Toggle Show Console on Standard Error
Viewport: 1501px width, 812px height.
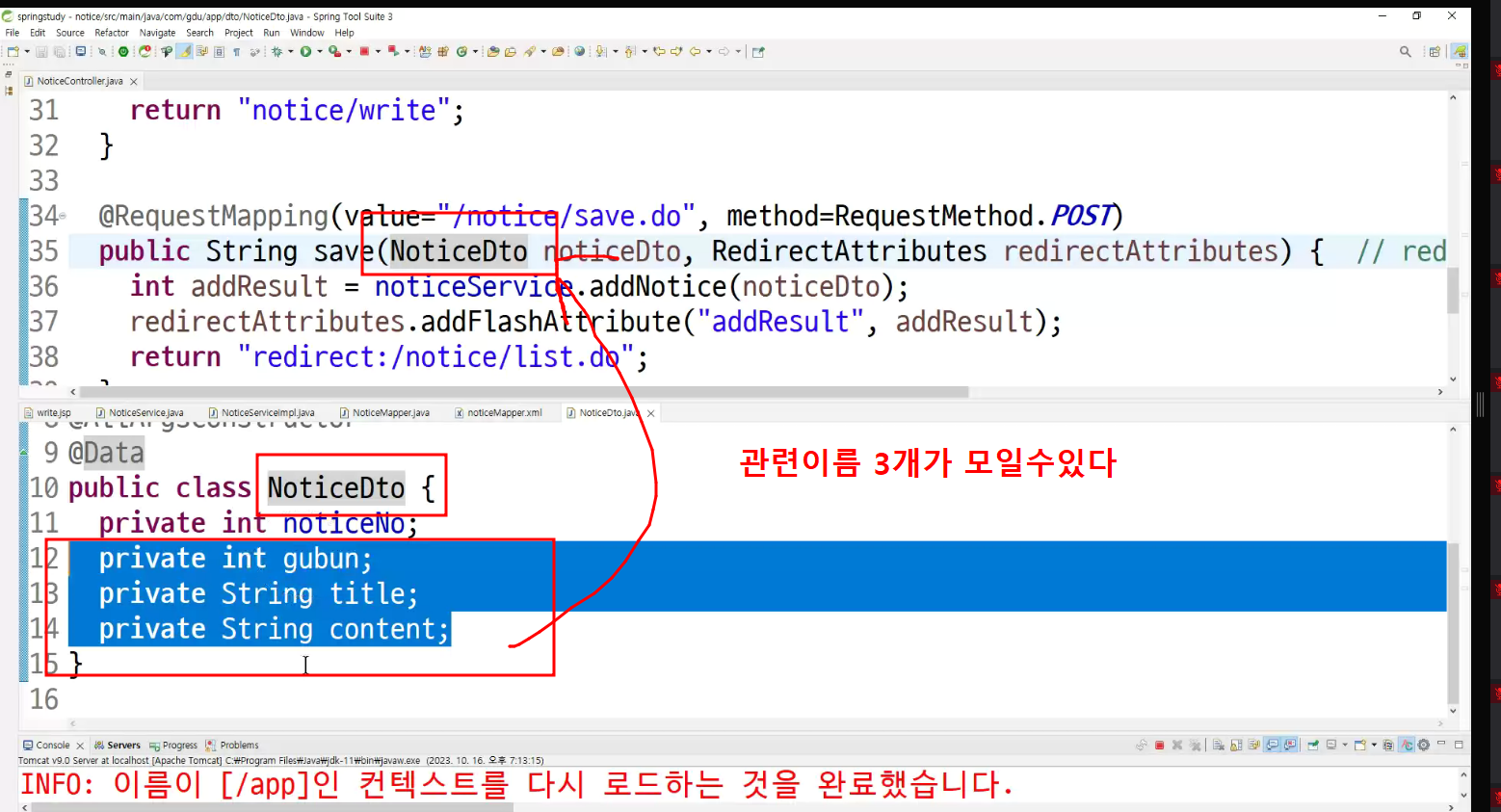[x=1290, y=746]
